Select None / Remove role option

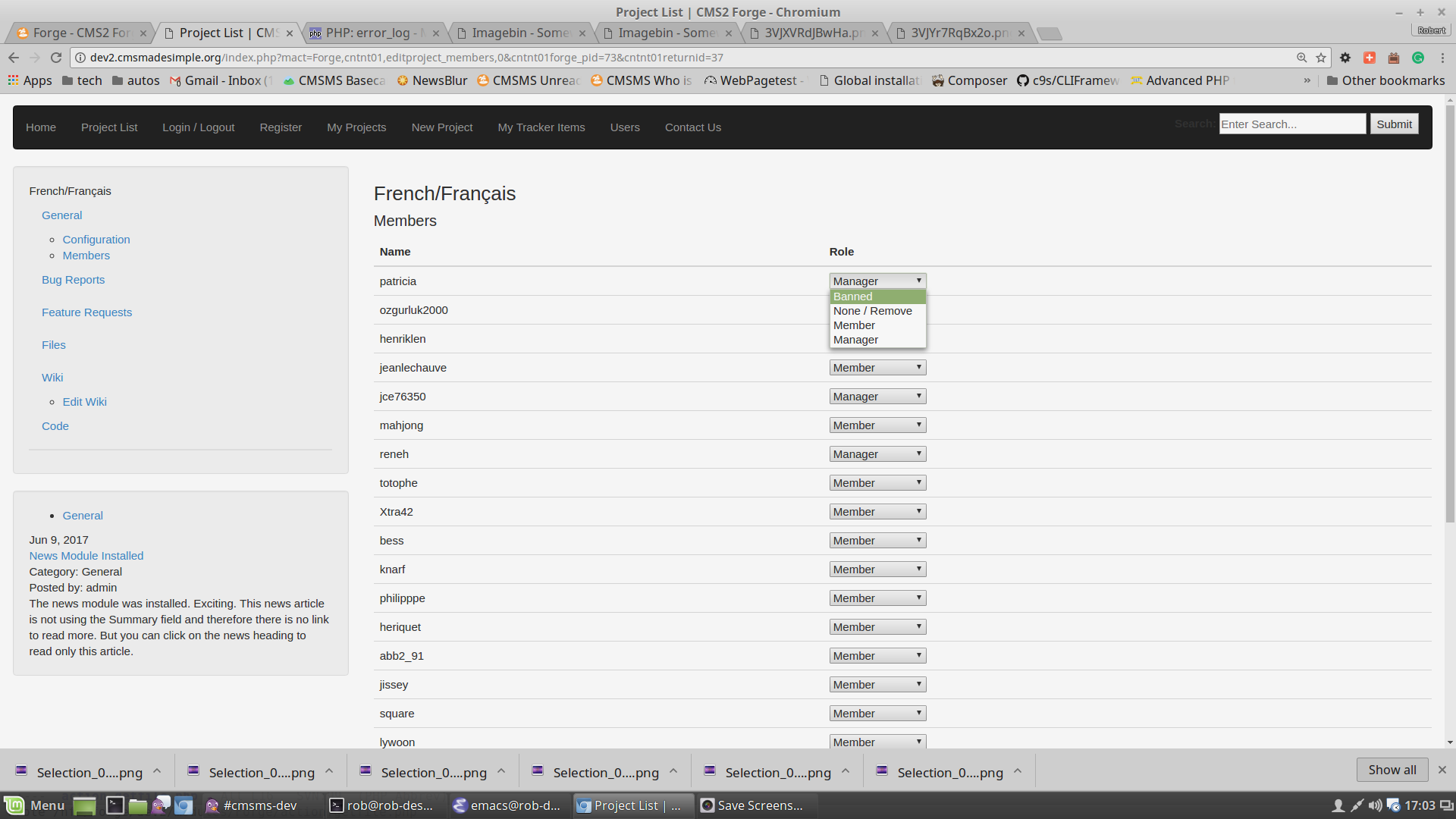pos(877,311)
